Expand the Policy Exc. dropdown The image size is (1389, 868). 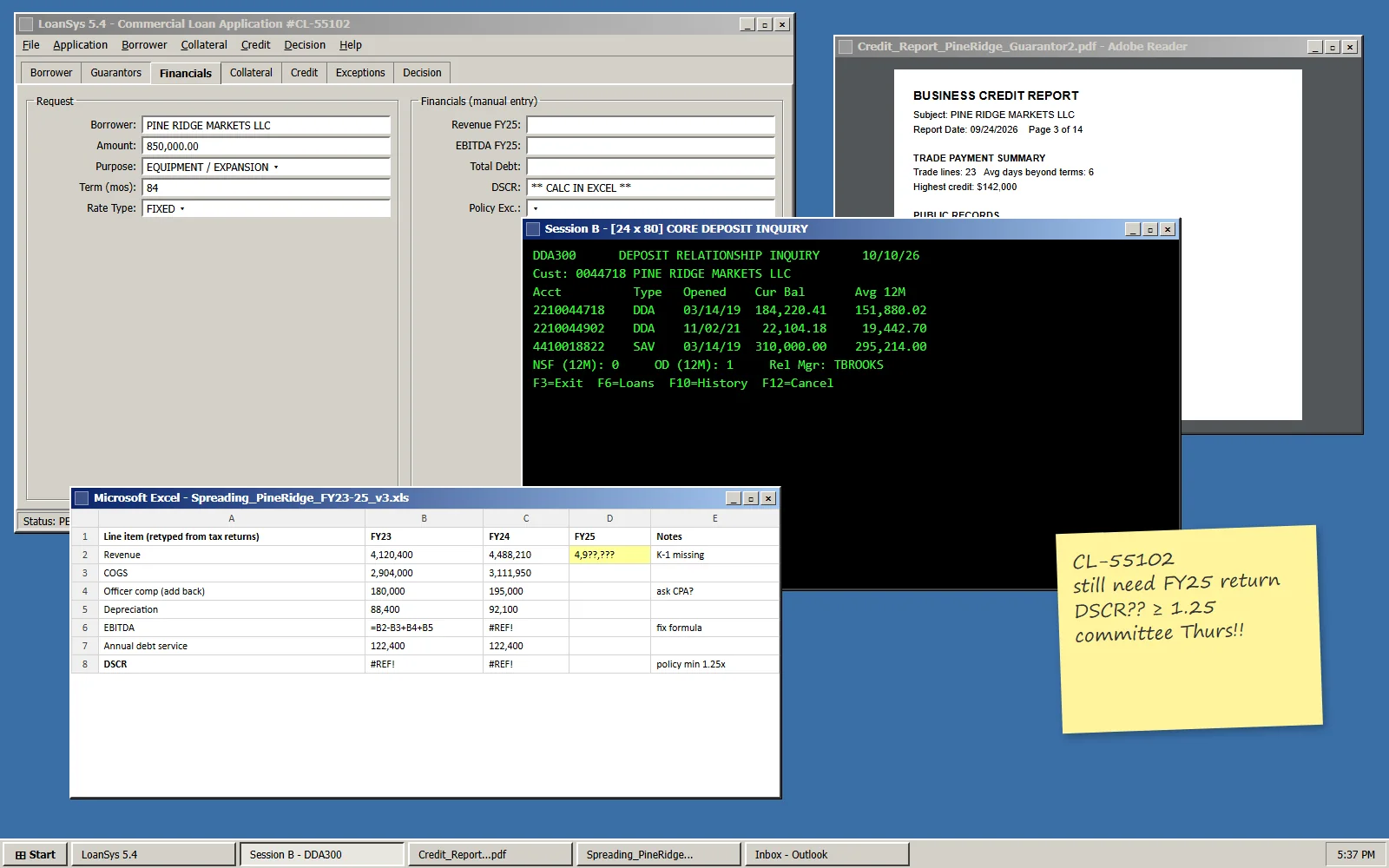coord(651,209)
